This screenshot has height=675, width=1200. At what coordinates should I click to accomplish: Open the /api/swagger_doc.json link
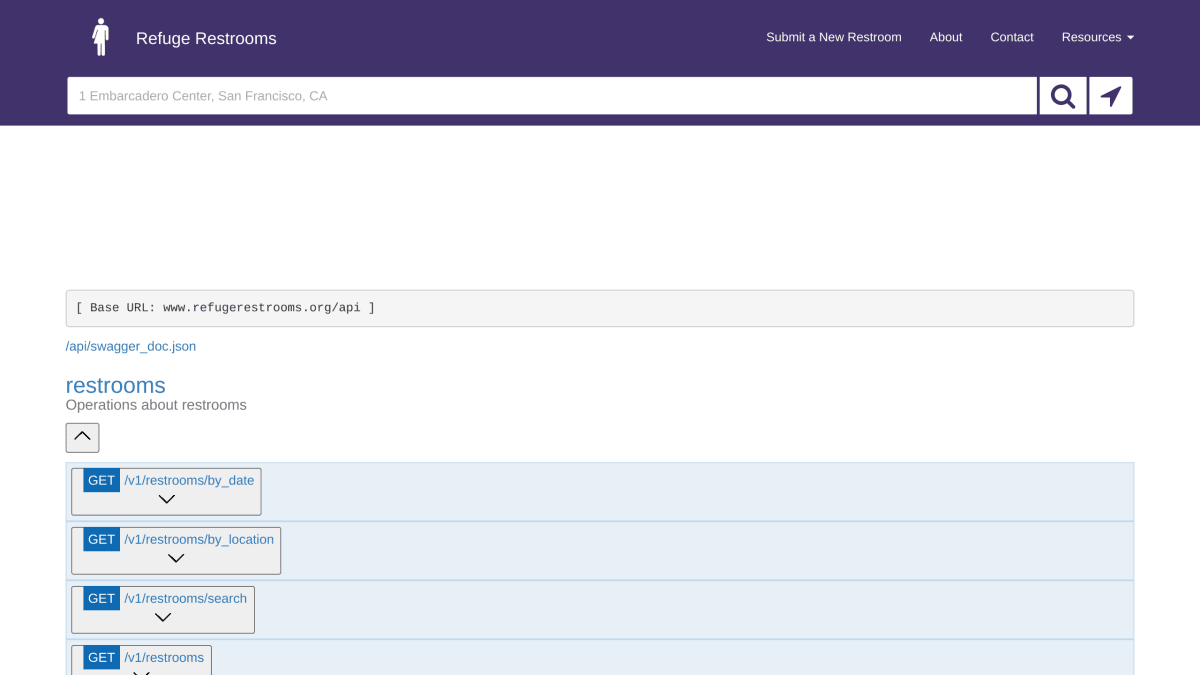pos(131,346)
